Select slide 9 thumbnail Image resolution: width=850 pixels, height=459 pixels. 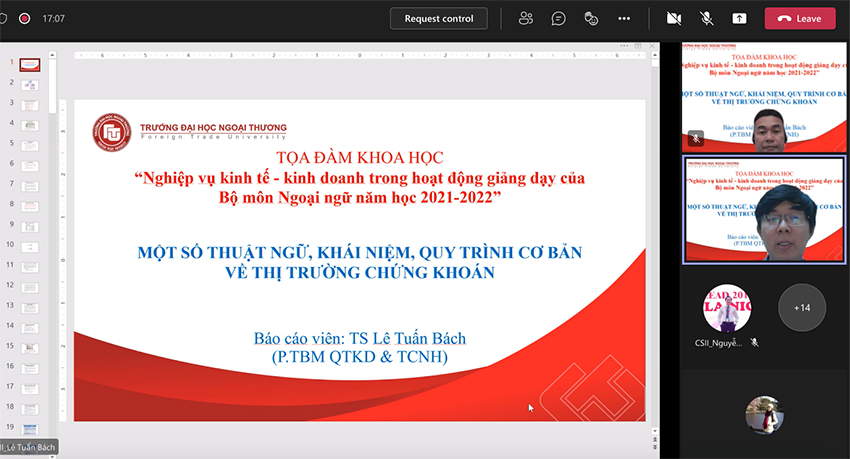pos(30,227)
